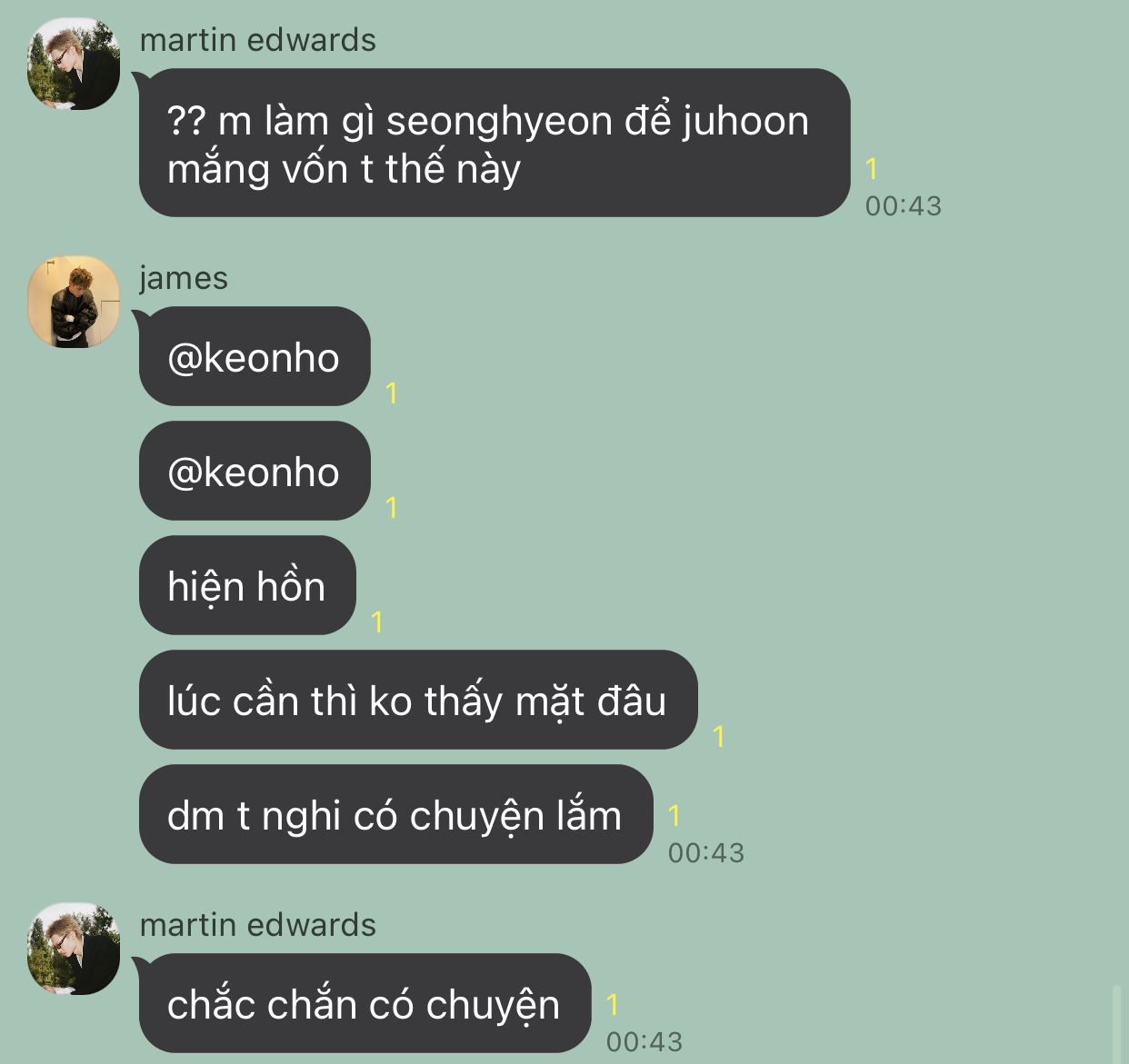Image resolution: width=1129 pixels, height=1064 pixels.
Task: Open james' profile picture
Action: tap(74, 302)
